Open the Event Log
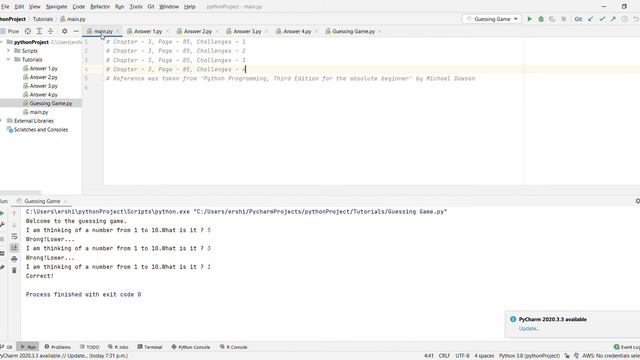640x360 pixels. (627, 347)
